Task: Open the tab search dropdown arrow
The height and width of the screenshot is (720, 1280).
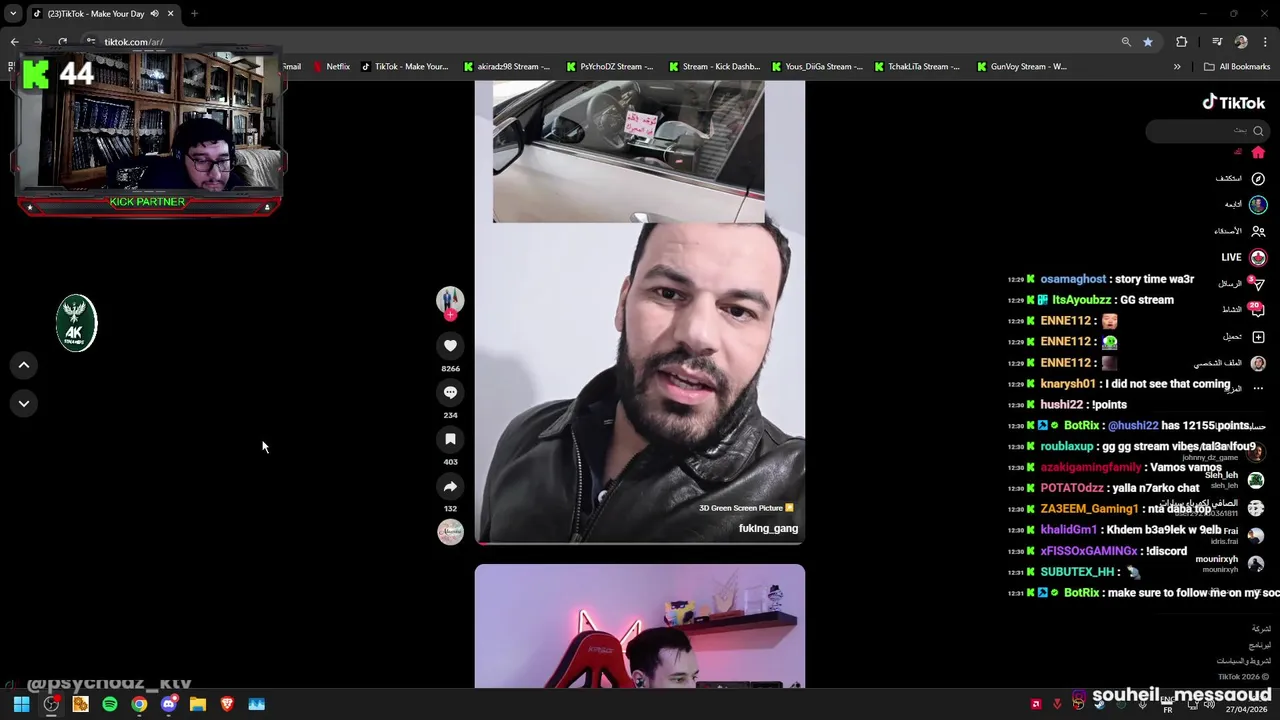Action: (x=13, y=14)
